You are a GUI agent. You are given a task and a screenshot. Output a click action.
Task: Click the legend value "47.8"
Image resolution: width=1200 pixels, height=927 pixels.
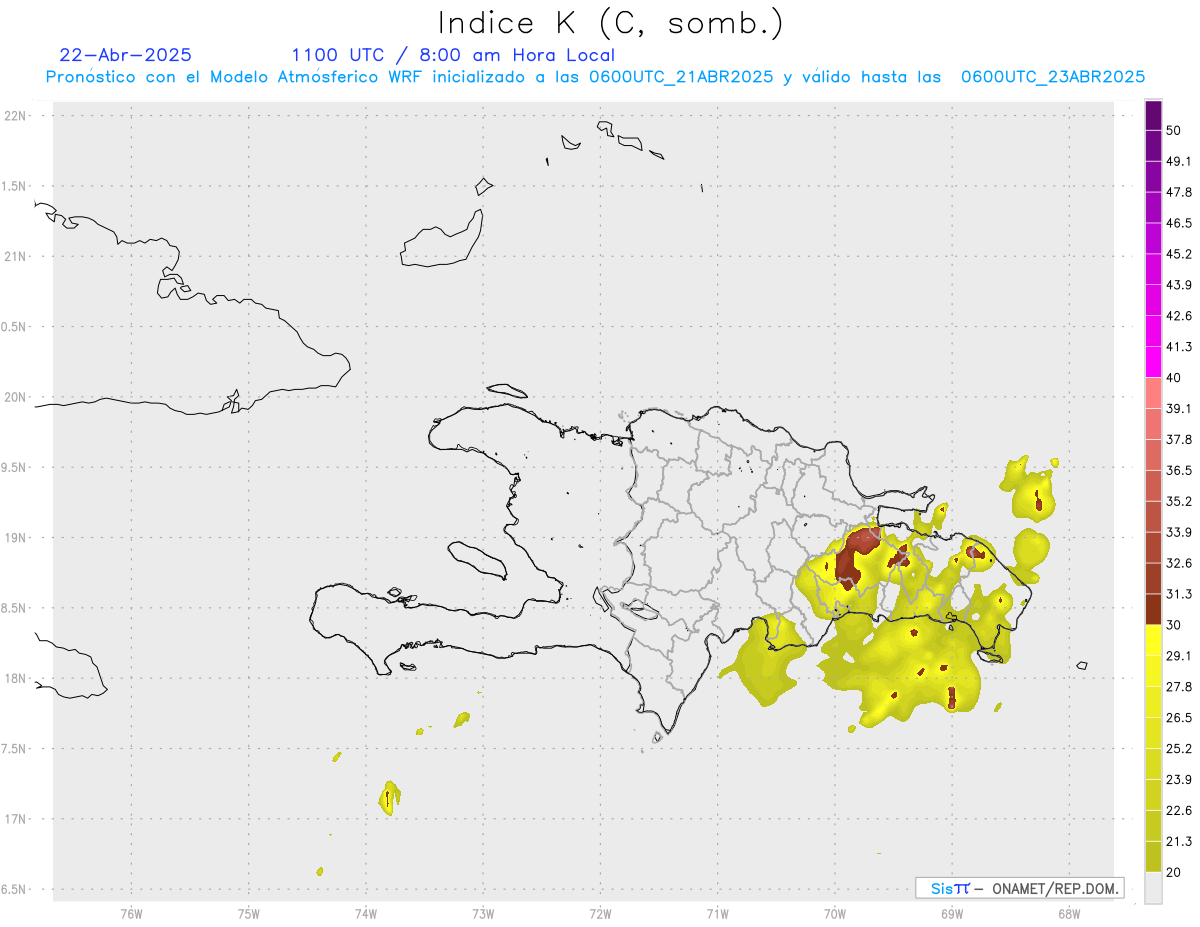[1179, 192]
